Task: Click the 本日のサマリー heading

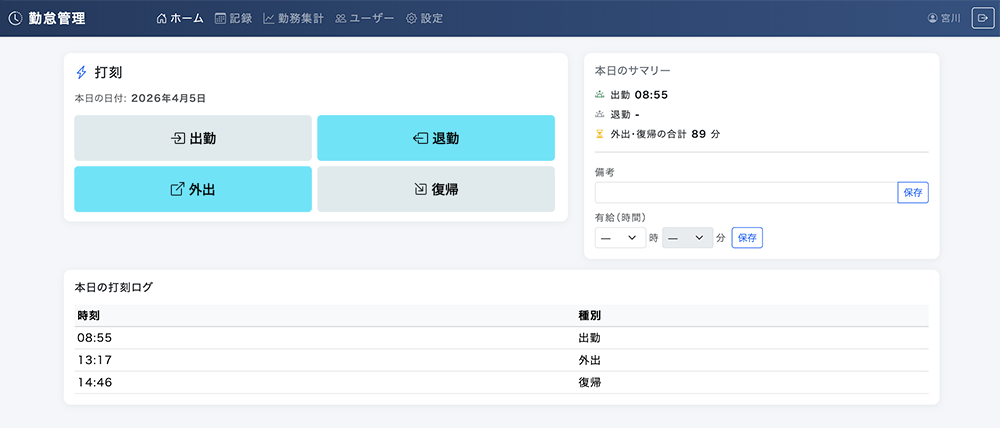Action: 633,70
